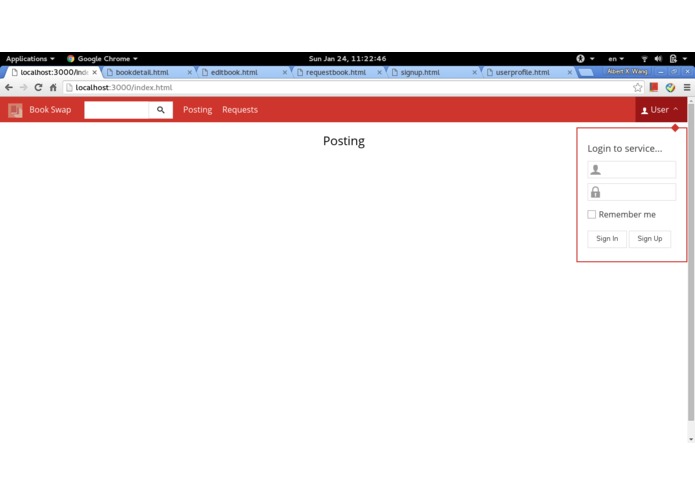Image resolution: width=695 pixels, height=494 pixels.
Task: Click the username input field
Action: (632, 170)
